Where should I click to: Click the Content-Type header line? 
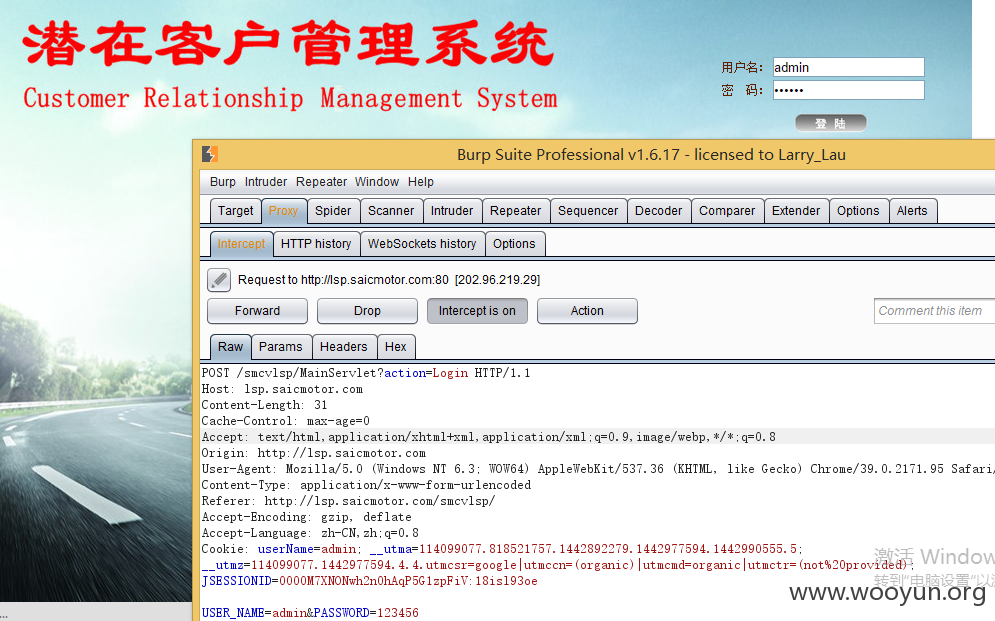tap(366, 485)
